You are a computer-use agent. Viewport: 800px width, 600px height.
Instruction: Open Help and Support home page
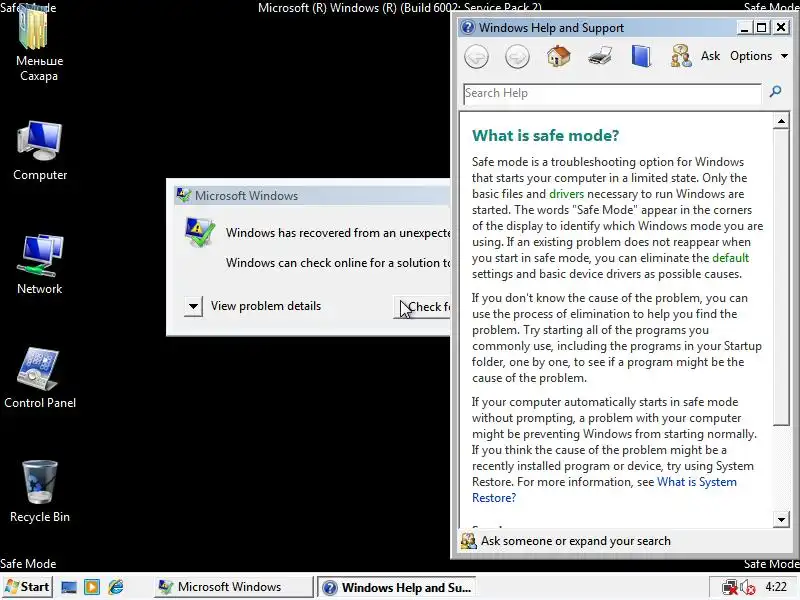click(x=558, y=56)
